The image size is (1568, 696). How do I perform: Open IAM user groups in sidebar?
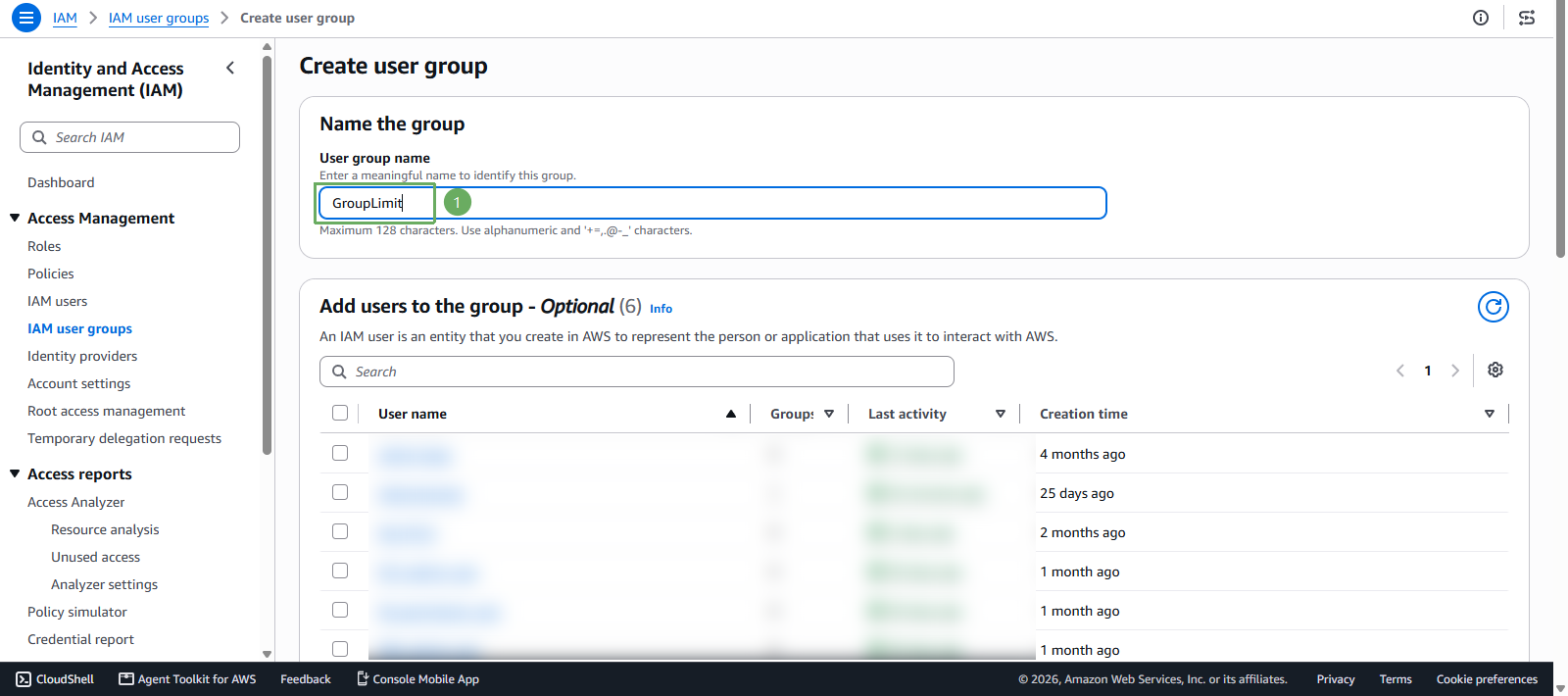79,328
